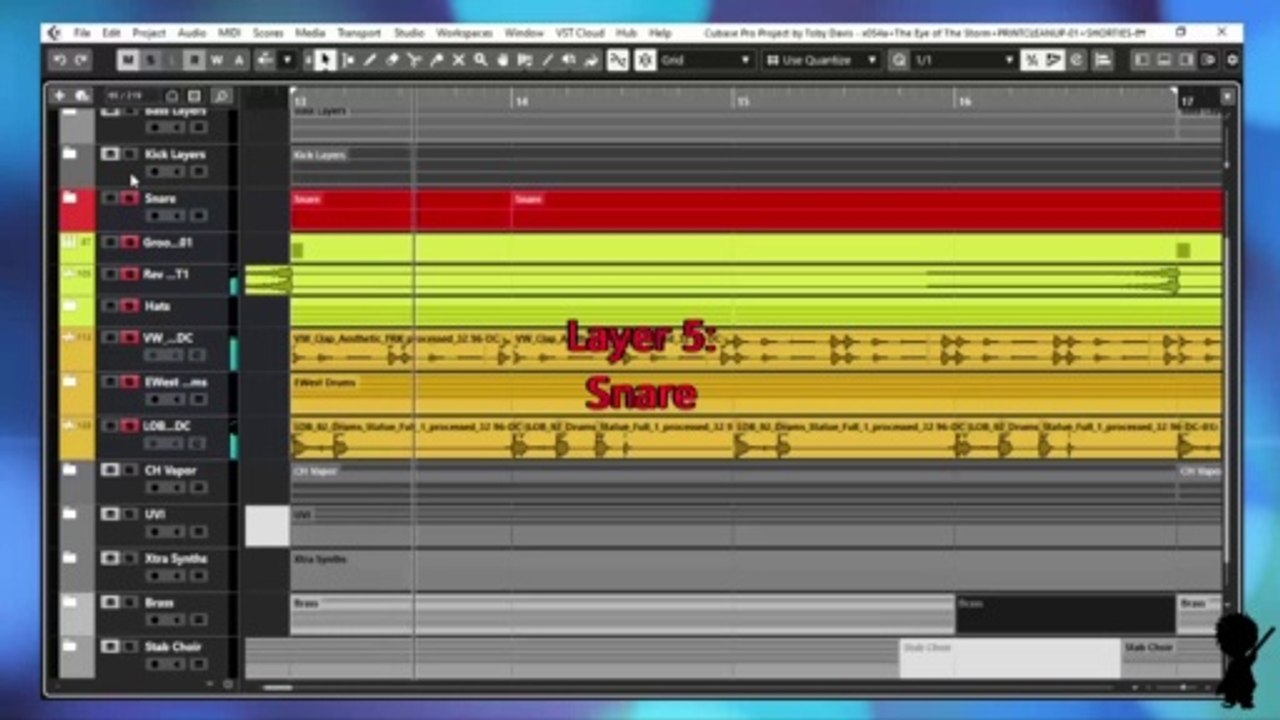
Task: Expand the CH Vapor folder track
Action: [x=69, y=470]
